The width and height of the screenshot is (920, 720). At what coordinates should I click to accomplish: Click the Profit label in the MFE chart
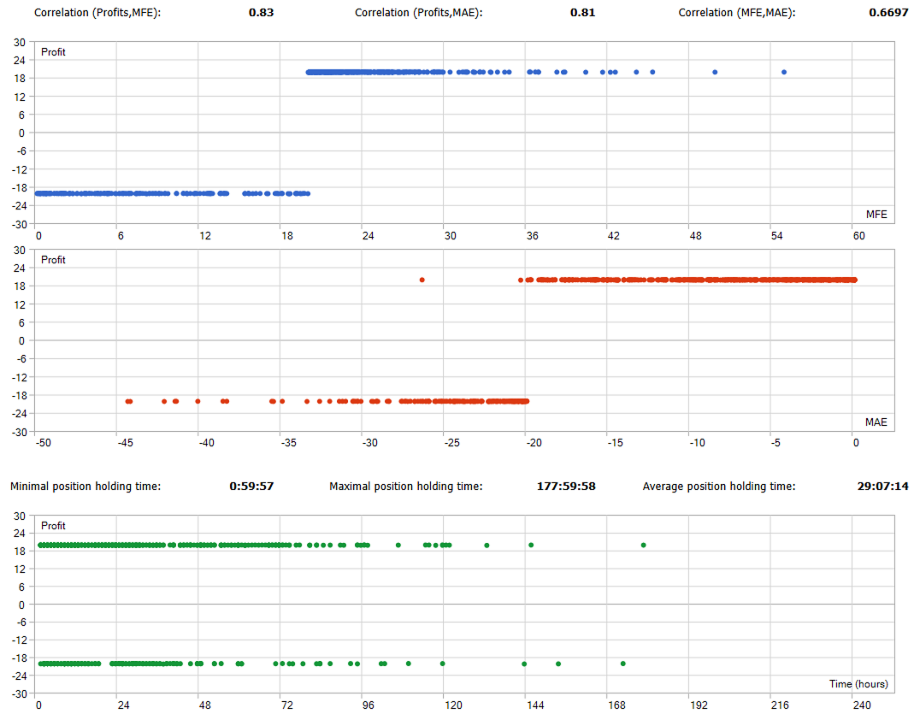point(53,52)
